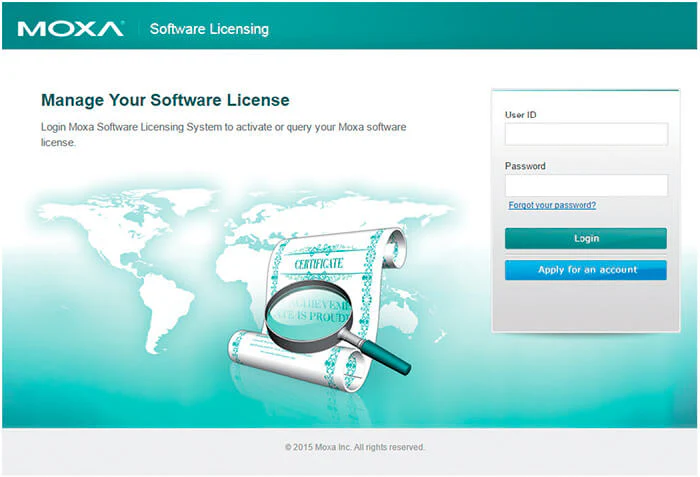700x477 pixels.
Task: Click the CERTIFICATE title on the scroll
Action: point(319,264)
